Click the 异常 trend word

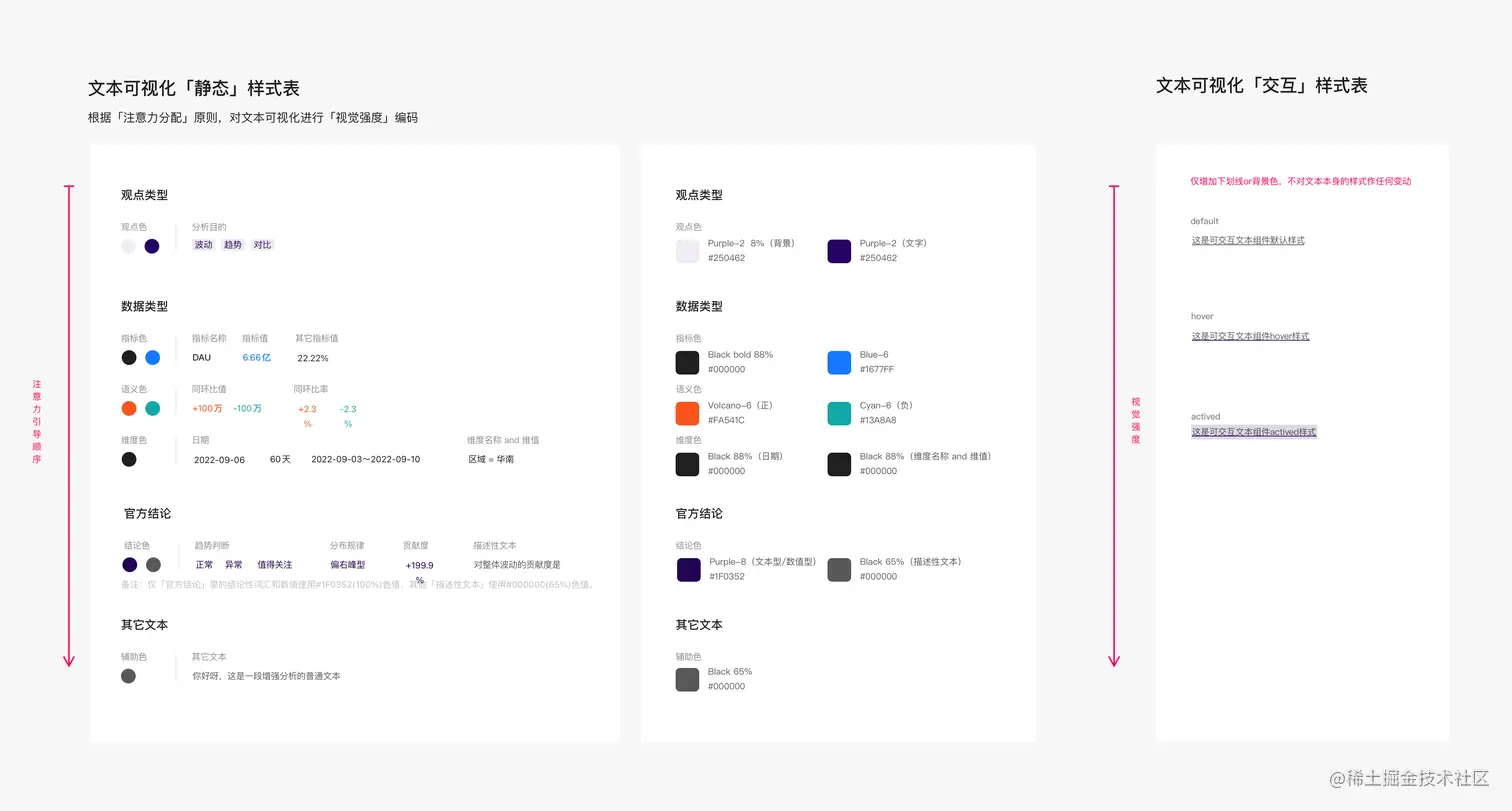click(233, 565)
